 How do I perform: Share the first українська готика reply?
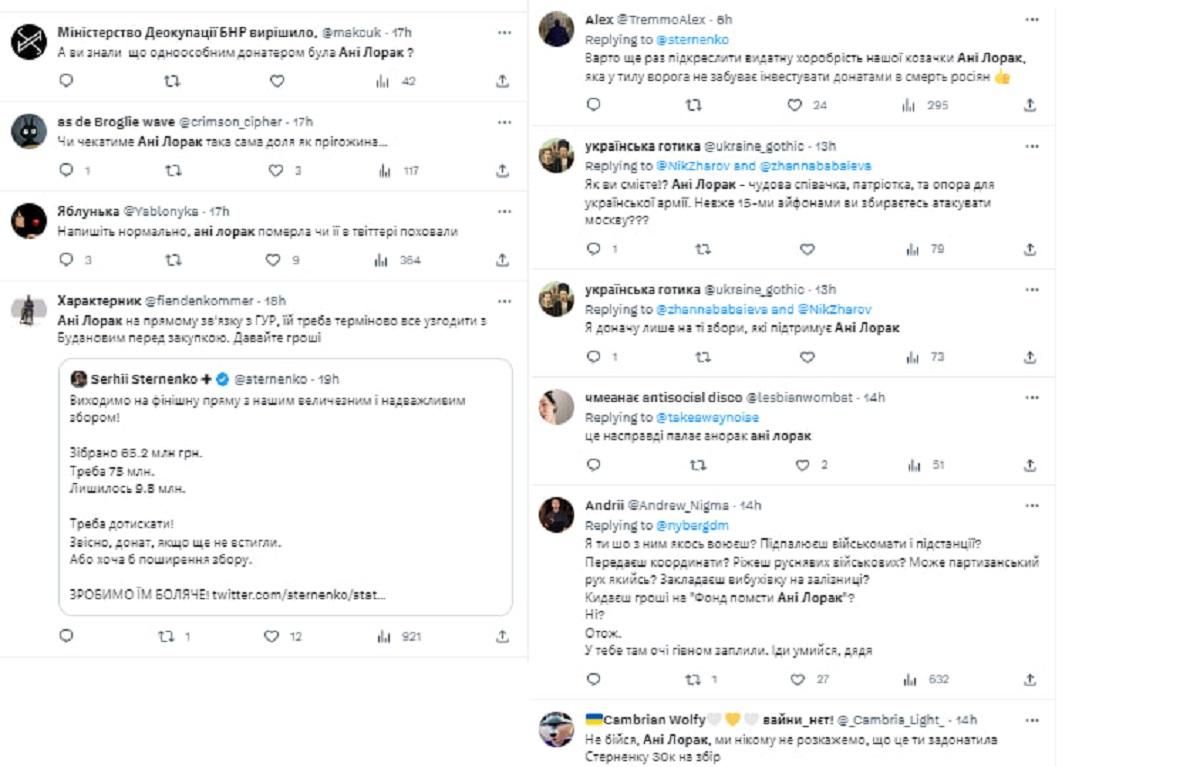1029,249
